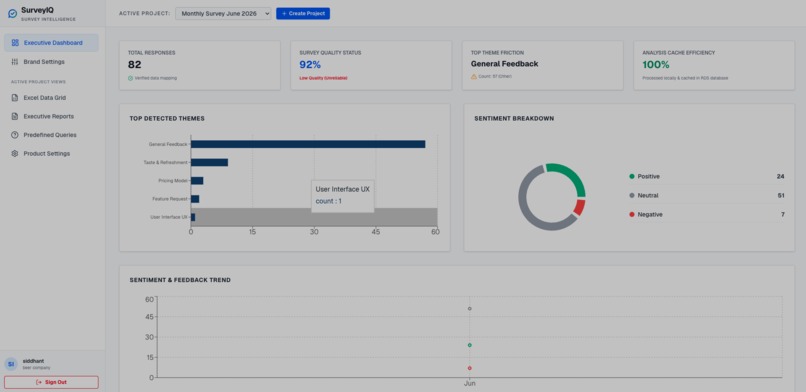Click the General Feedback top theme heading
Viewport: 806px width, 392px height.
[x=504, y=64]
